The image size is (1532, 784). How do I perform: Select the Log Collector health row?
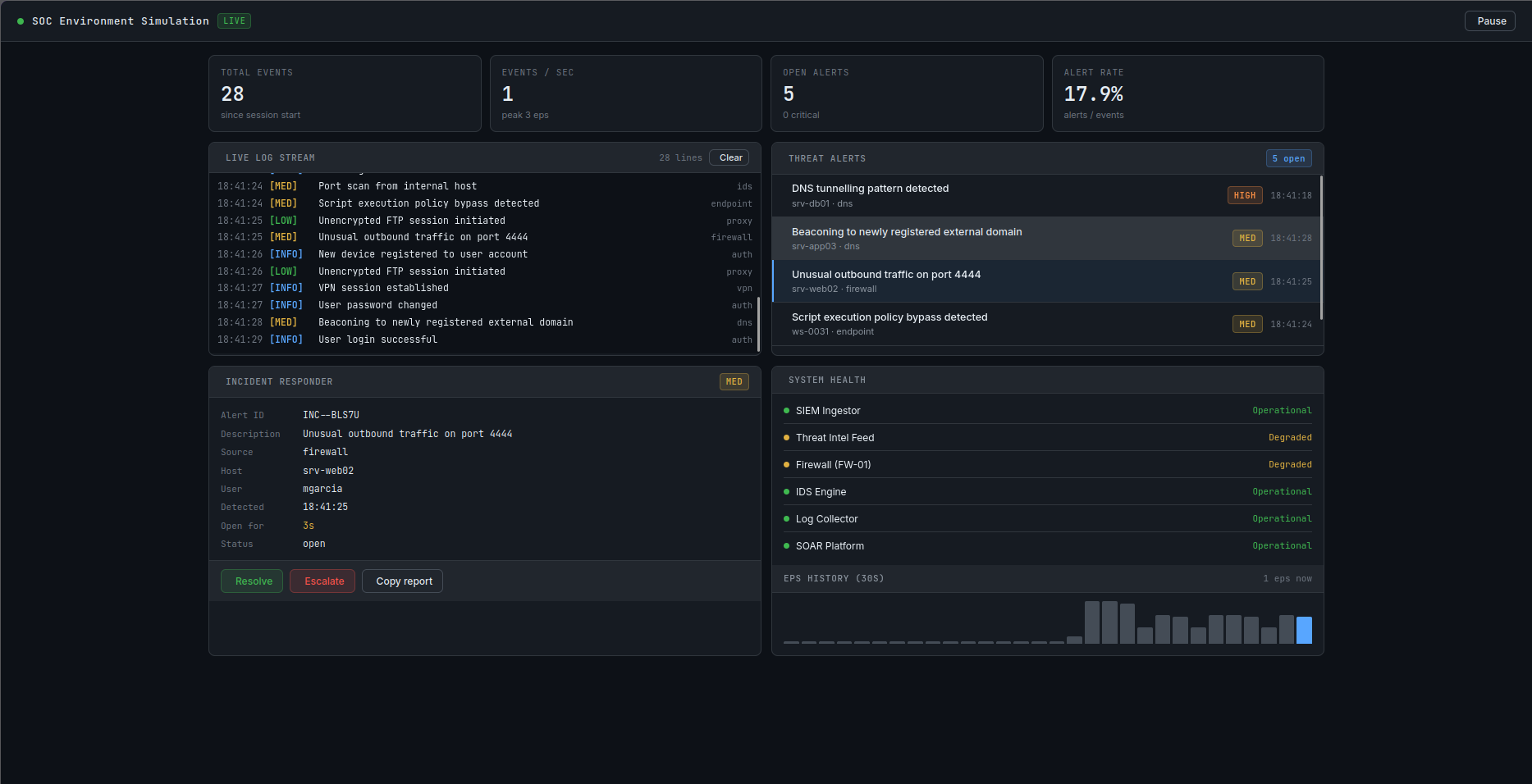[x=1047, y=519]
